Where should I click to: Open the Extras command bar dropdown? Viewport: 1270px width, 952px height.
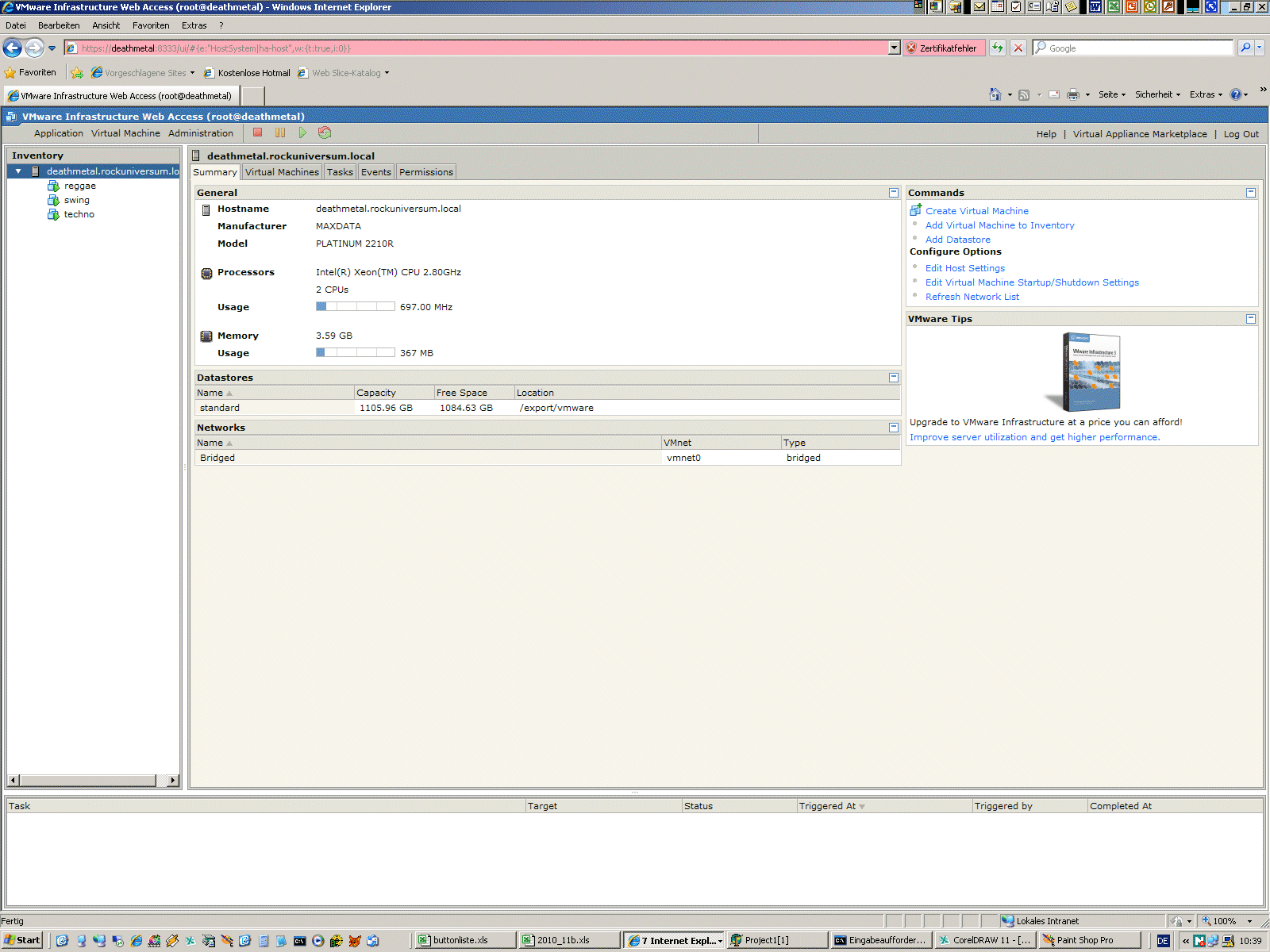1206,94
